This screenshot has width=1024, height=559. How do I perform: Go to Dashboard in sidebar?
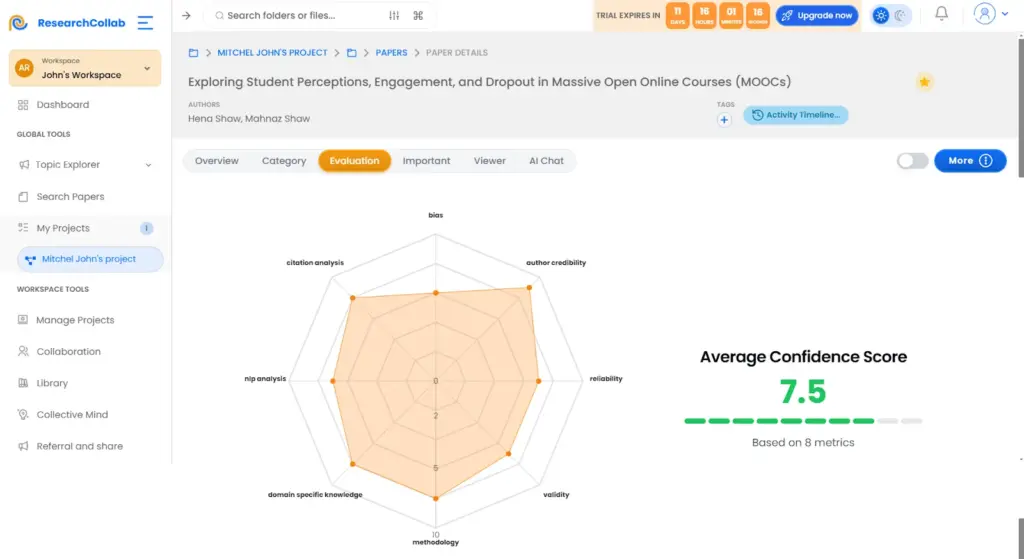tap(63, 104)
